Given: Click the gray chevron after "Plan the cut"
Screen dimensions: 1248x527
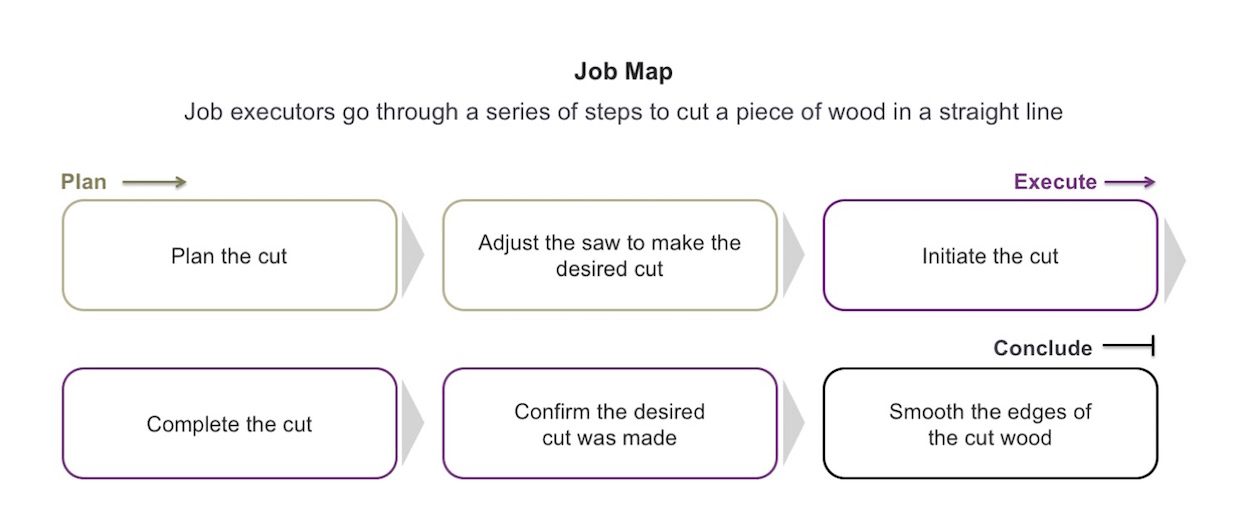Looking at the screenshot, I should point(411,256).
